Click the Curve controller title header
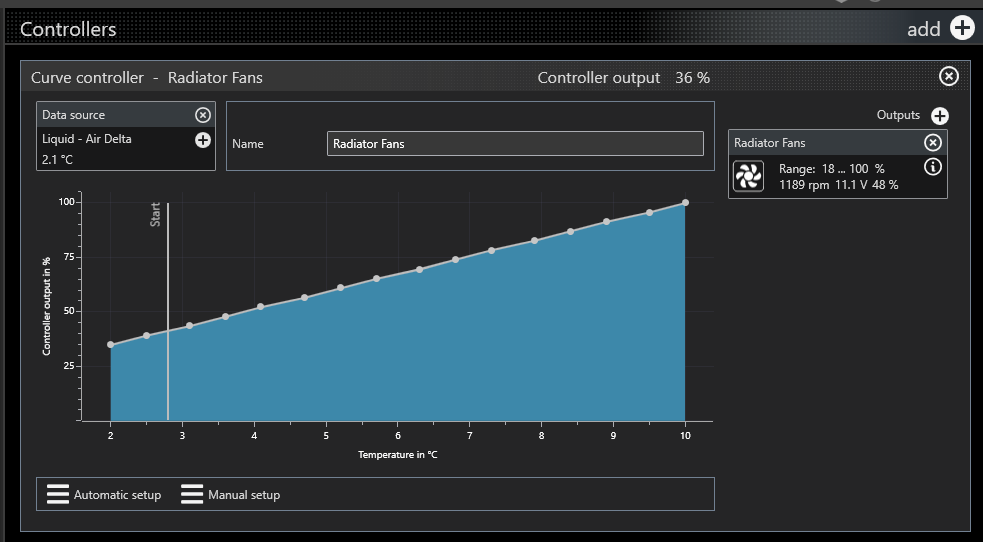 pos(147,78)
